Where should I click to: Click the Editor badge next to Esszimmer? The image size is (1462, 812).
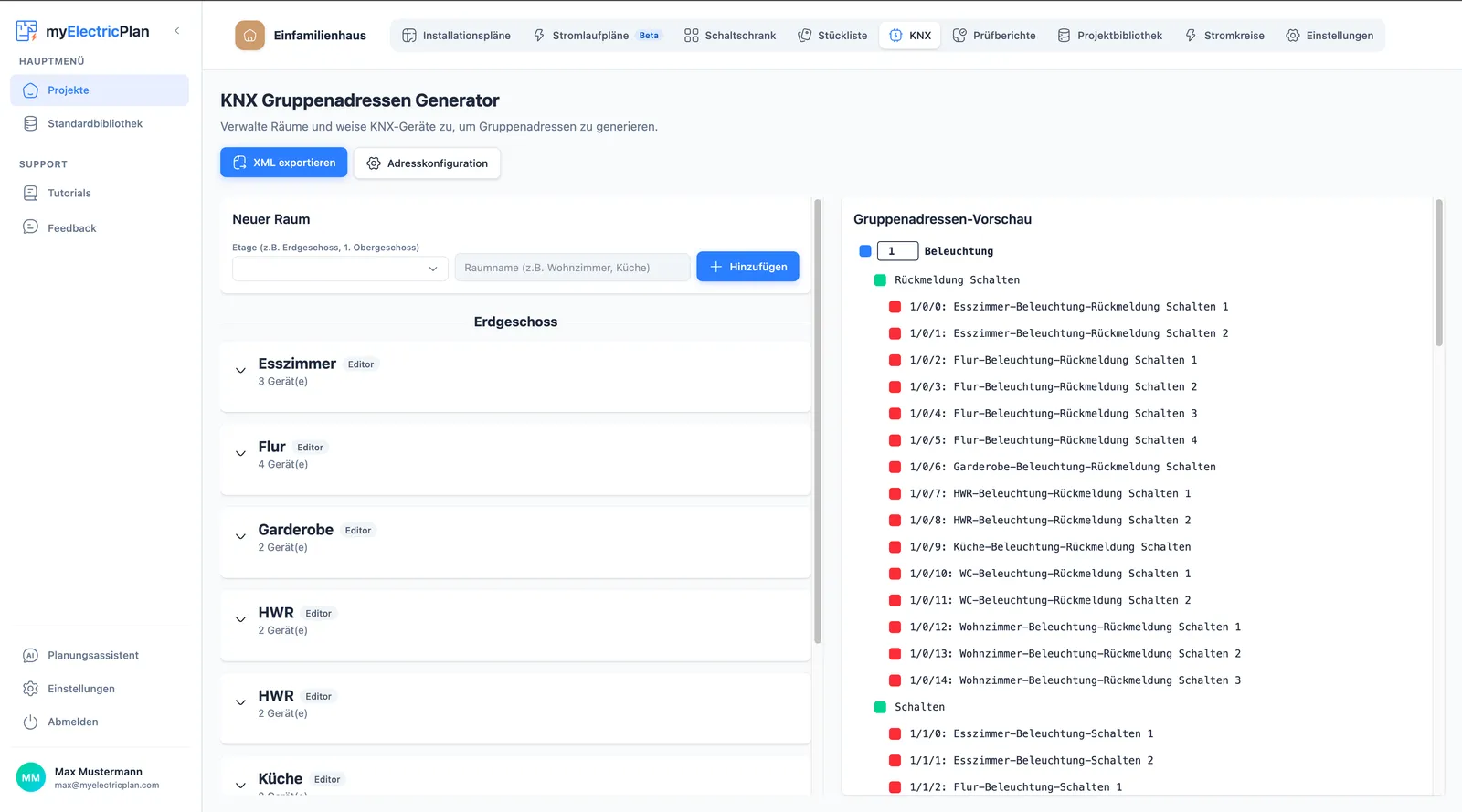click(361, 364)
